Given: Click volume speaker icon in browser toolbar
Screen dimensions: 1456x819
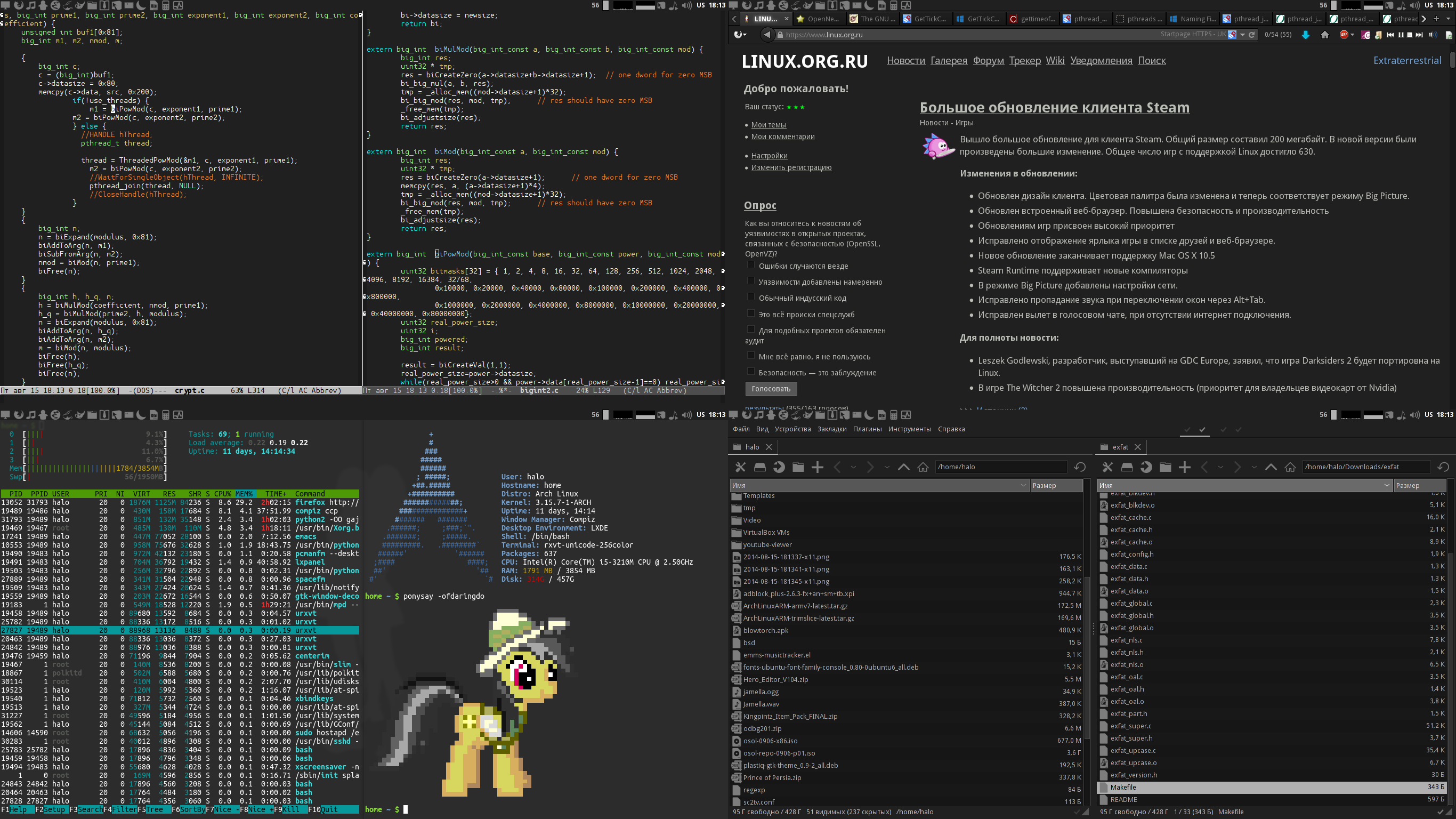Looking at the screenshot, I should 1433,35.
